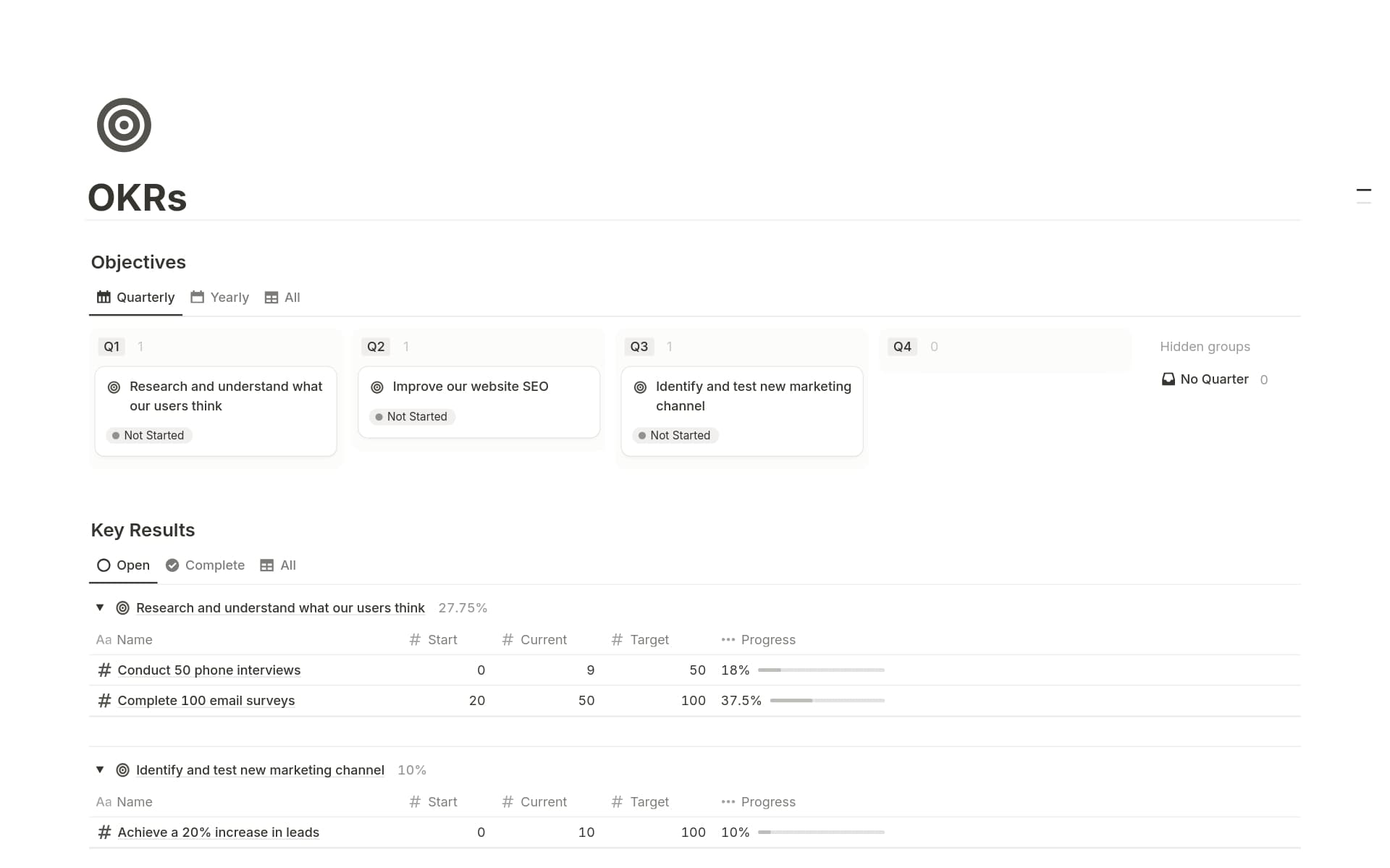Open the Research and understand what our users think card
This screenshot has width=1390, height=868.
click(216, 411)
